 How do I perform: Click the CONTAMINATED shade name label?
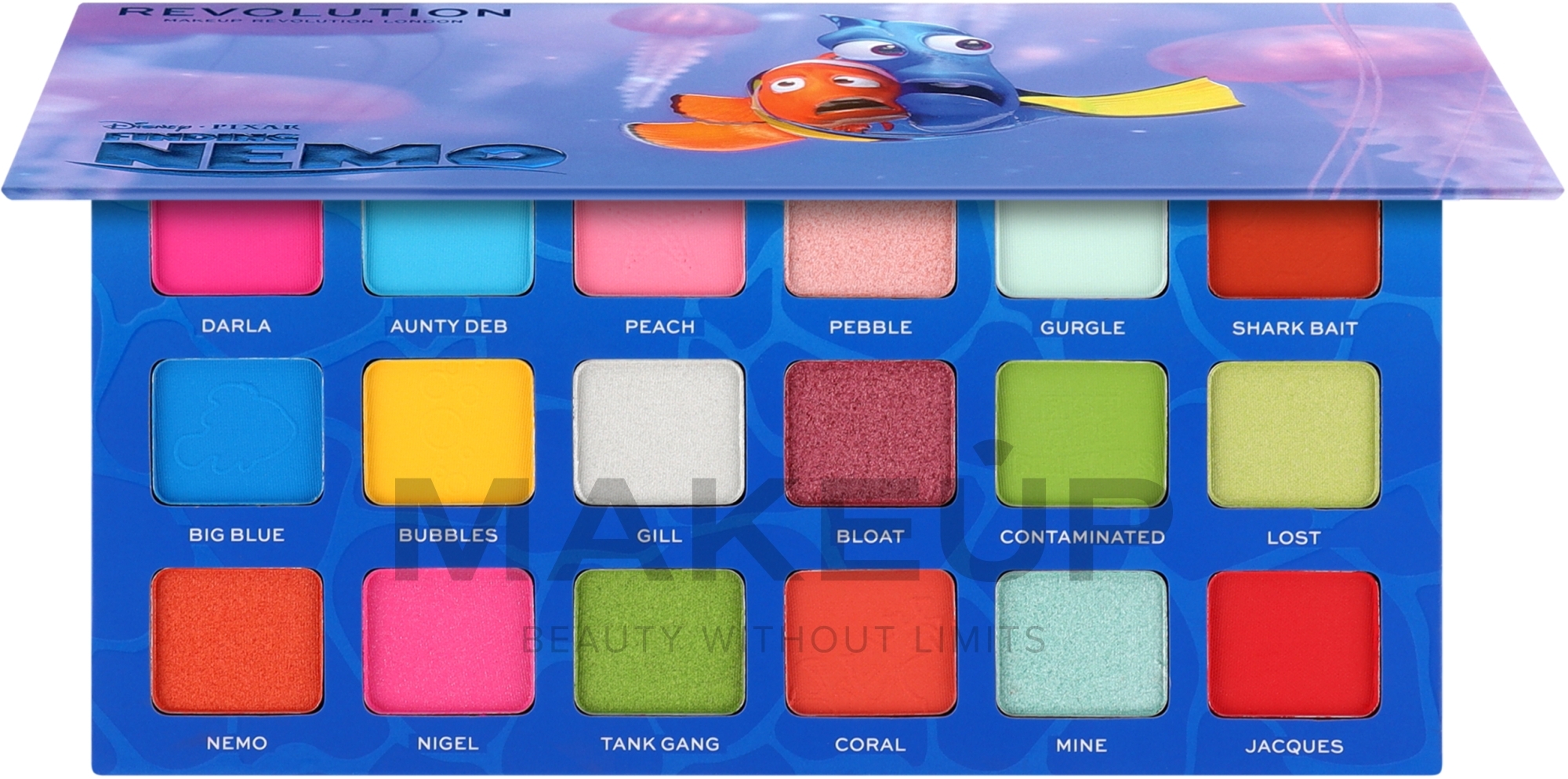(x=1082, y=537)
